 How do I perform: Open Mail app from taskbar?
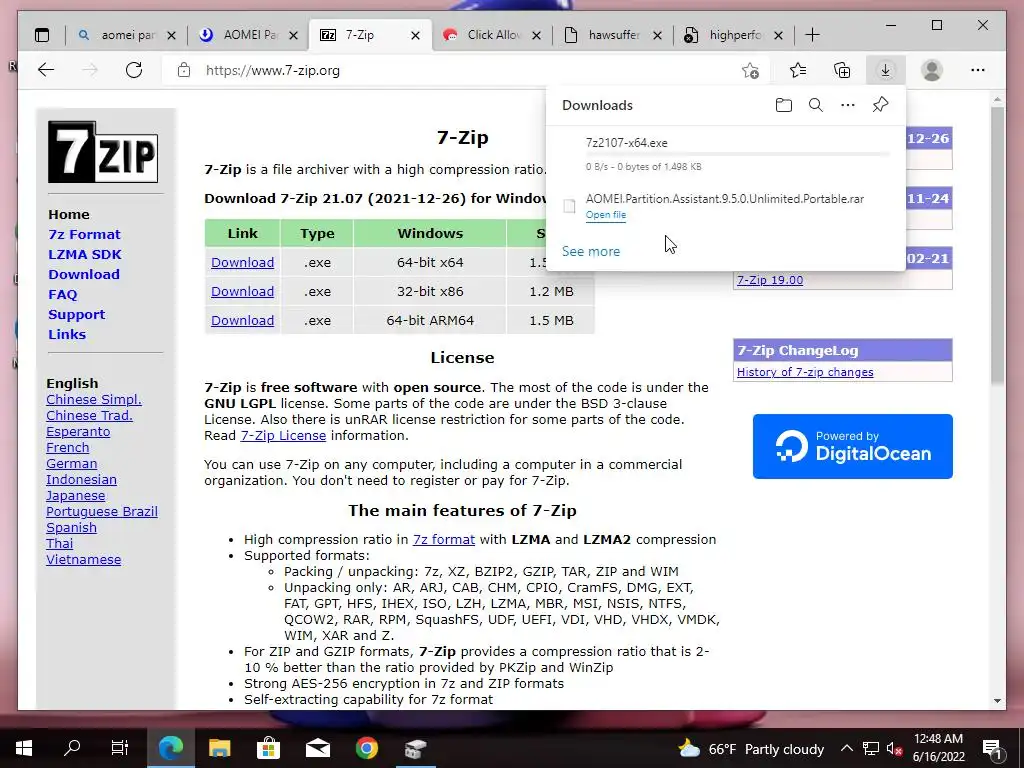317,748
